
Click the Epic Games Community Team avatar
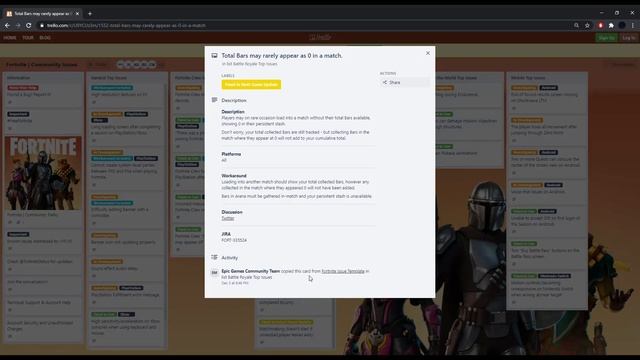[x=214, y=273]
